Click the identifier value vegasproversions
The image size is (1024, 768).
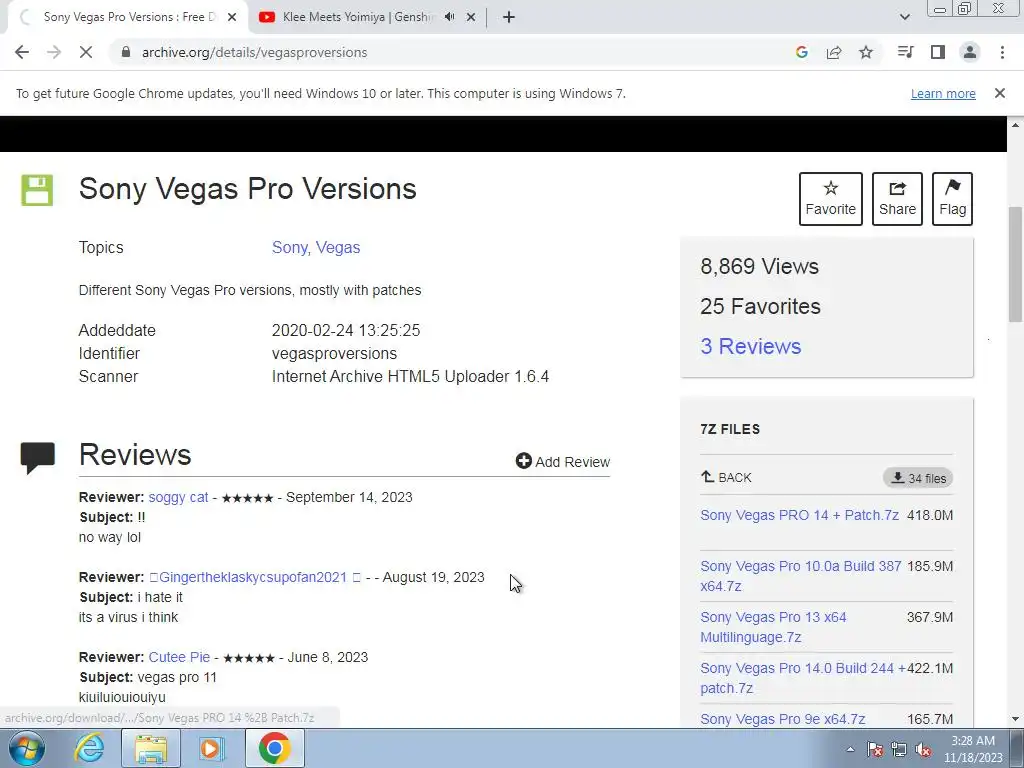[334, 353]
